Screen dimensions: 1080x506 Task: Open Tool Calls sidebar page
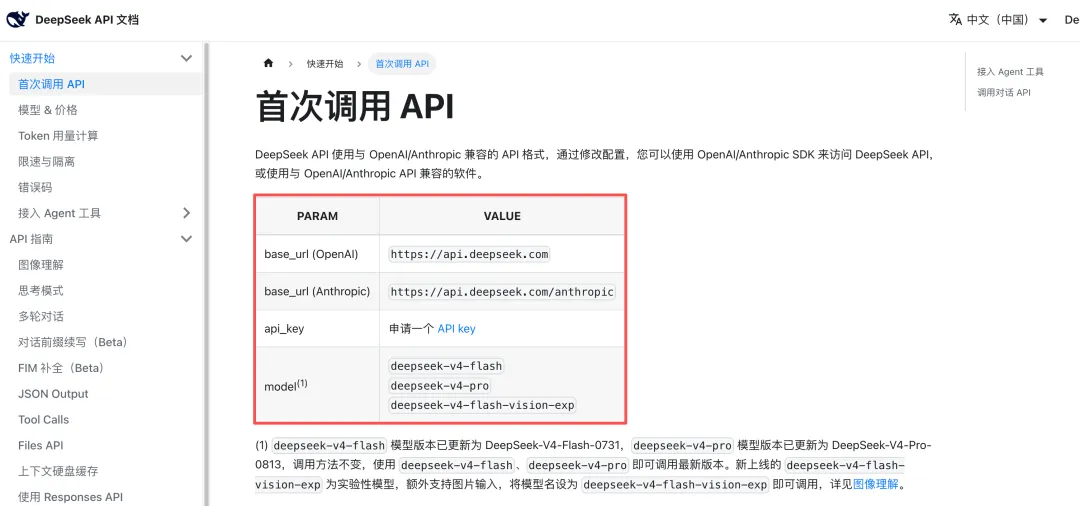tap(43, 419)
